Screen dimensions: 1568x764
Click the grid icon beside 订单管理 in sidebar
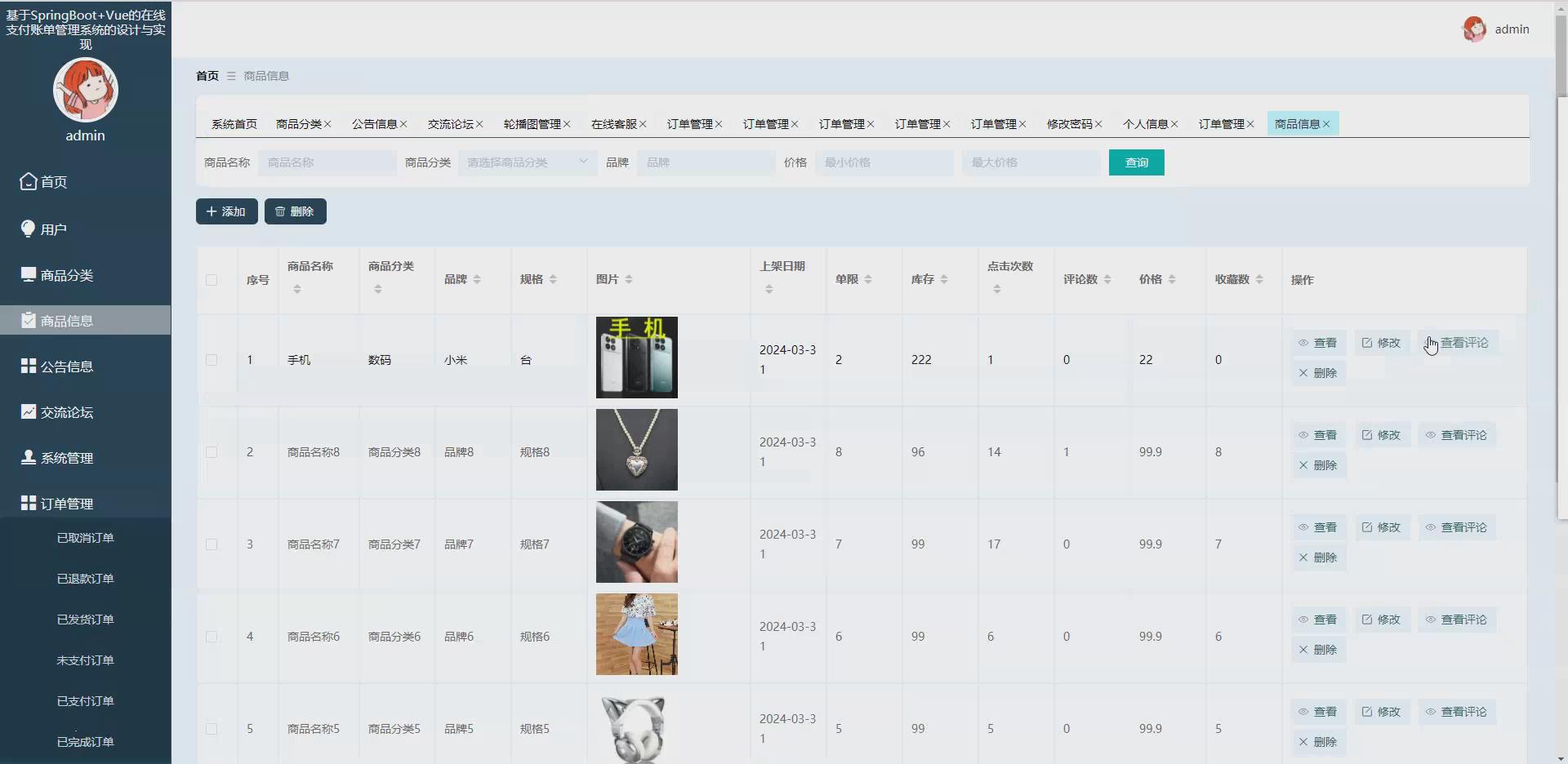coord(29,503)
